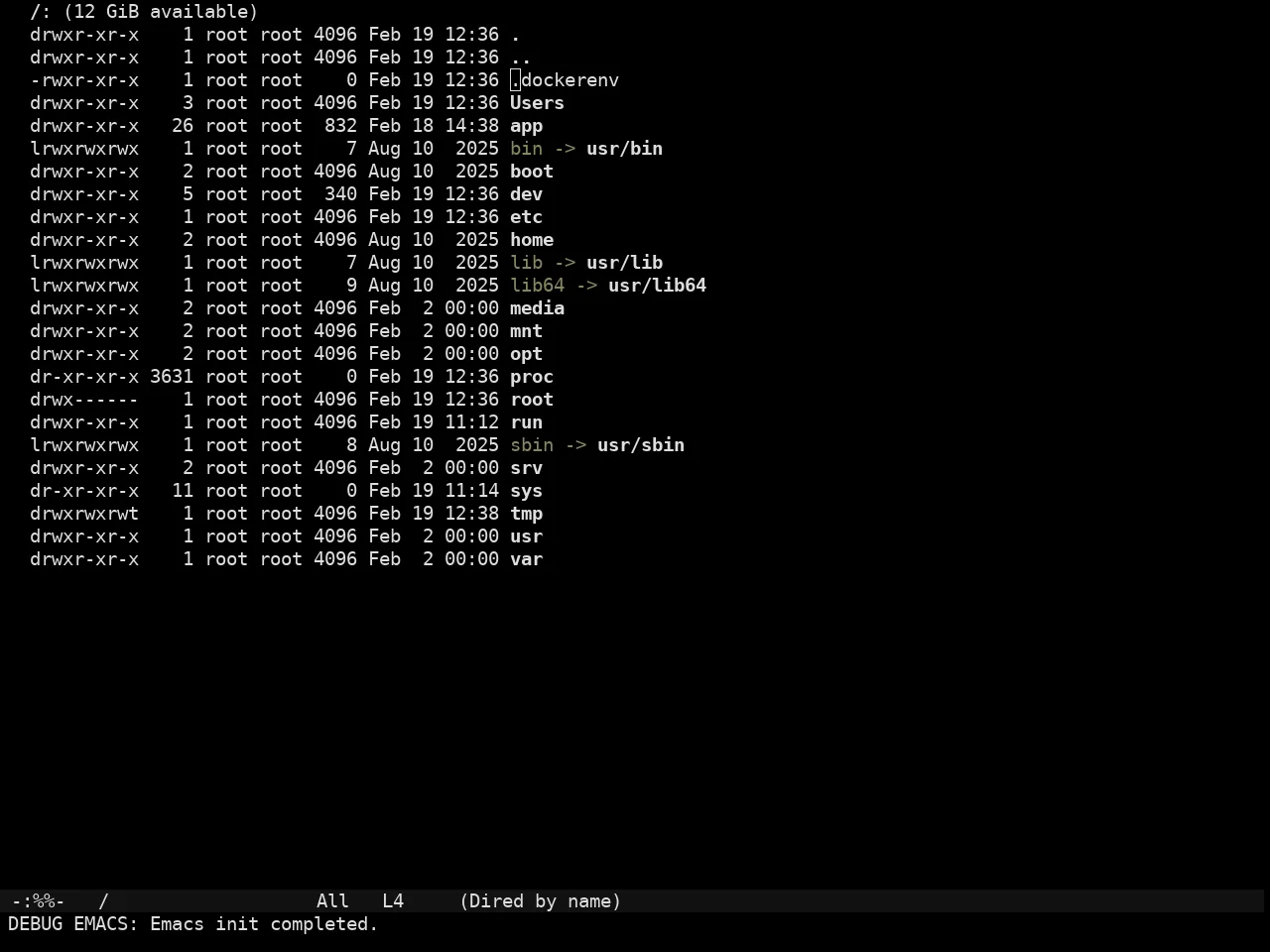Open the media directory
Image resolution: width=1270 pixels, height=952 pixels.
537,308
